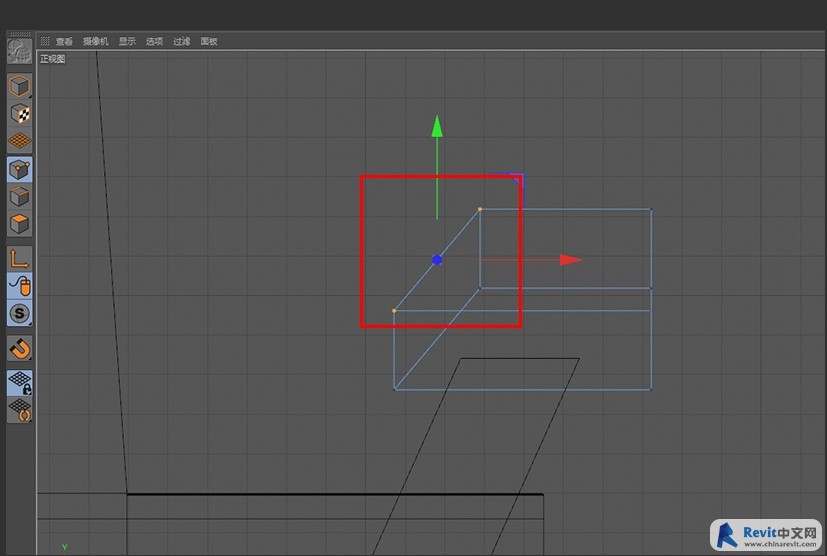This screenshot has height=556, width=827.
Task: Toggle the Enable Axis L-shaped icon
Action: (x=20, y=259)
